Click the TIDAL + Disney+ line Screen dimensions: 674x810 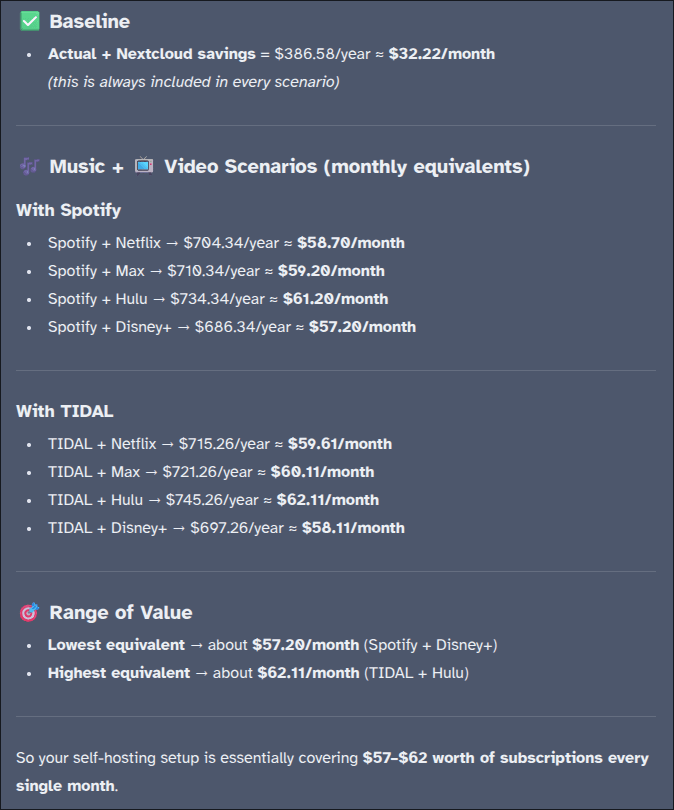click(226, 528)
